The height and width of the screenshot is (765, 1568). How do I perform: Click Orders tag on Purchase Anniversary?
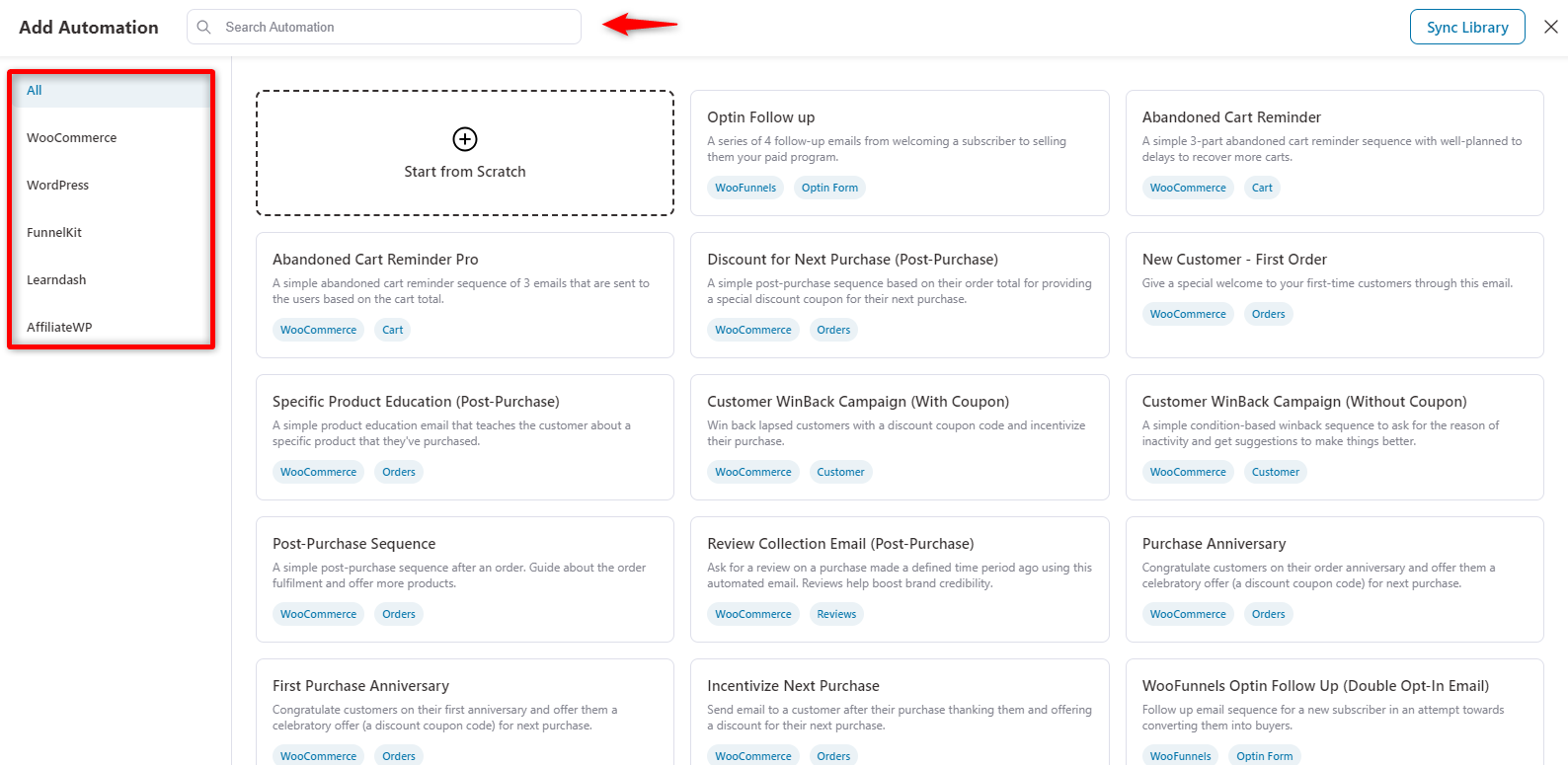(1269, 614)
